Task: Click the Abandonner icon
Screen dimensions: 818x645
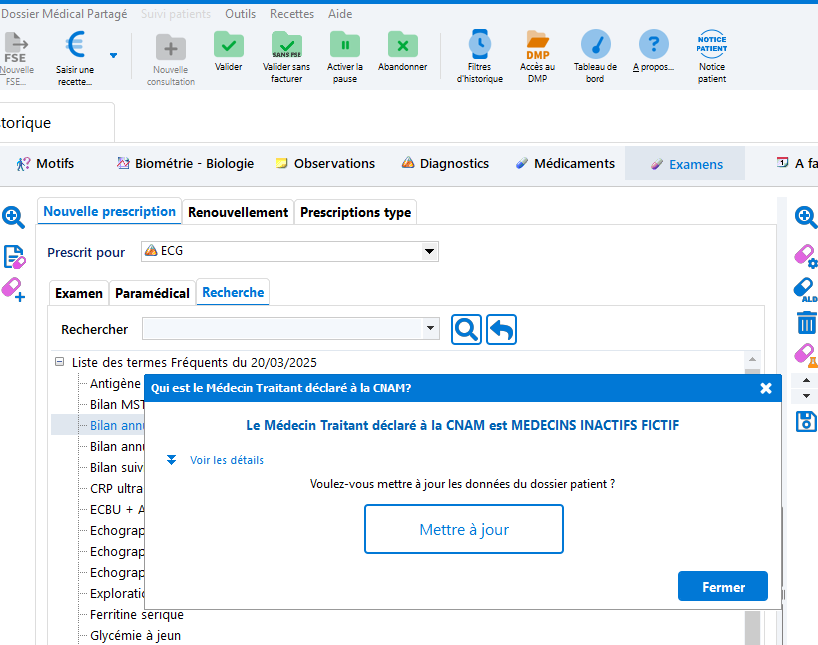Action: pos(402,45)
